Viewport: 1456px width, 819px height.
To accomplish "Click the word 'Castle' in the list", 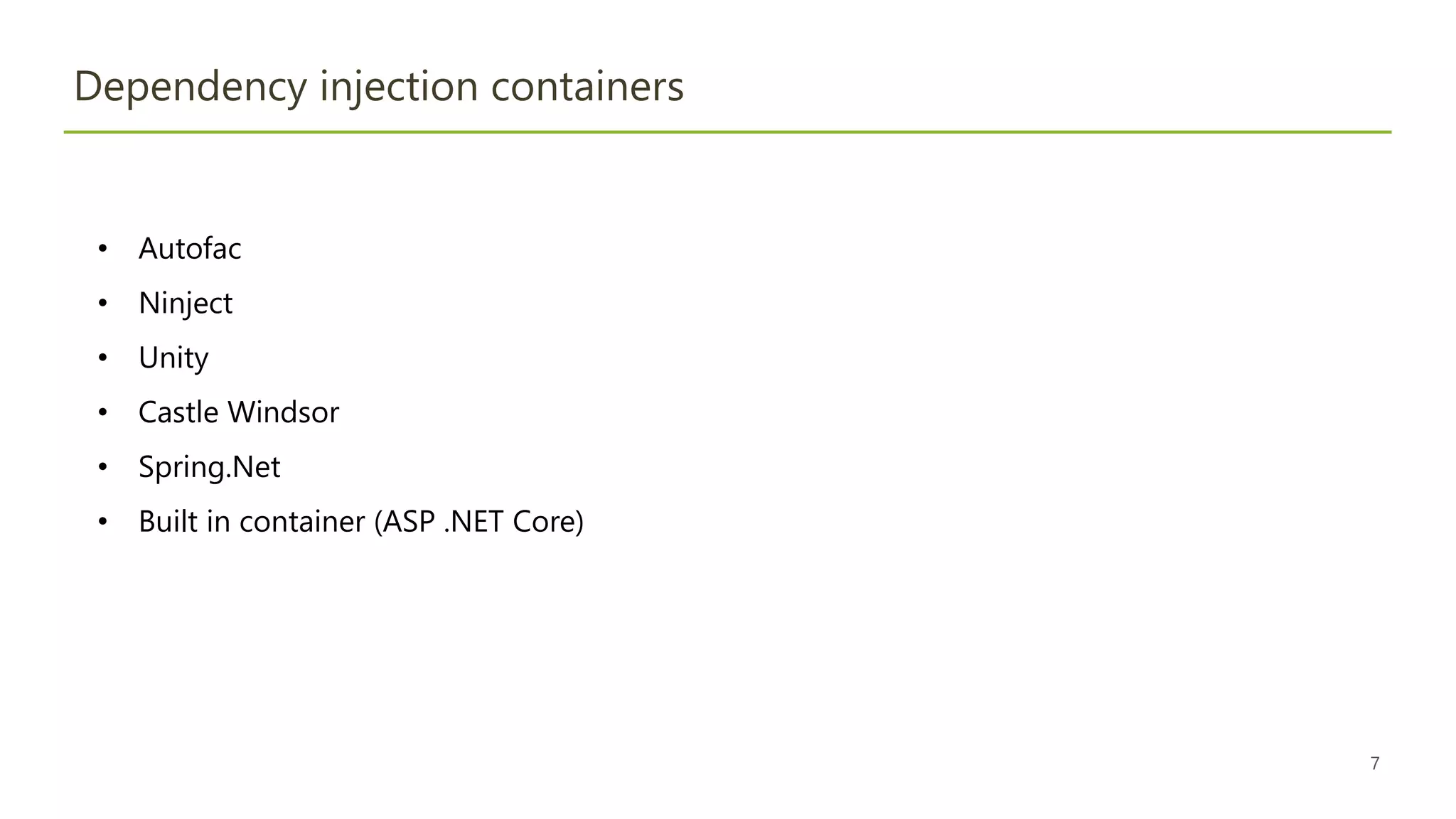I will coord(178,412).
